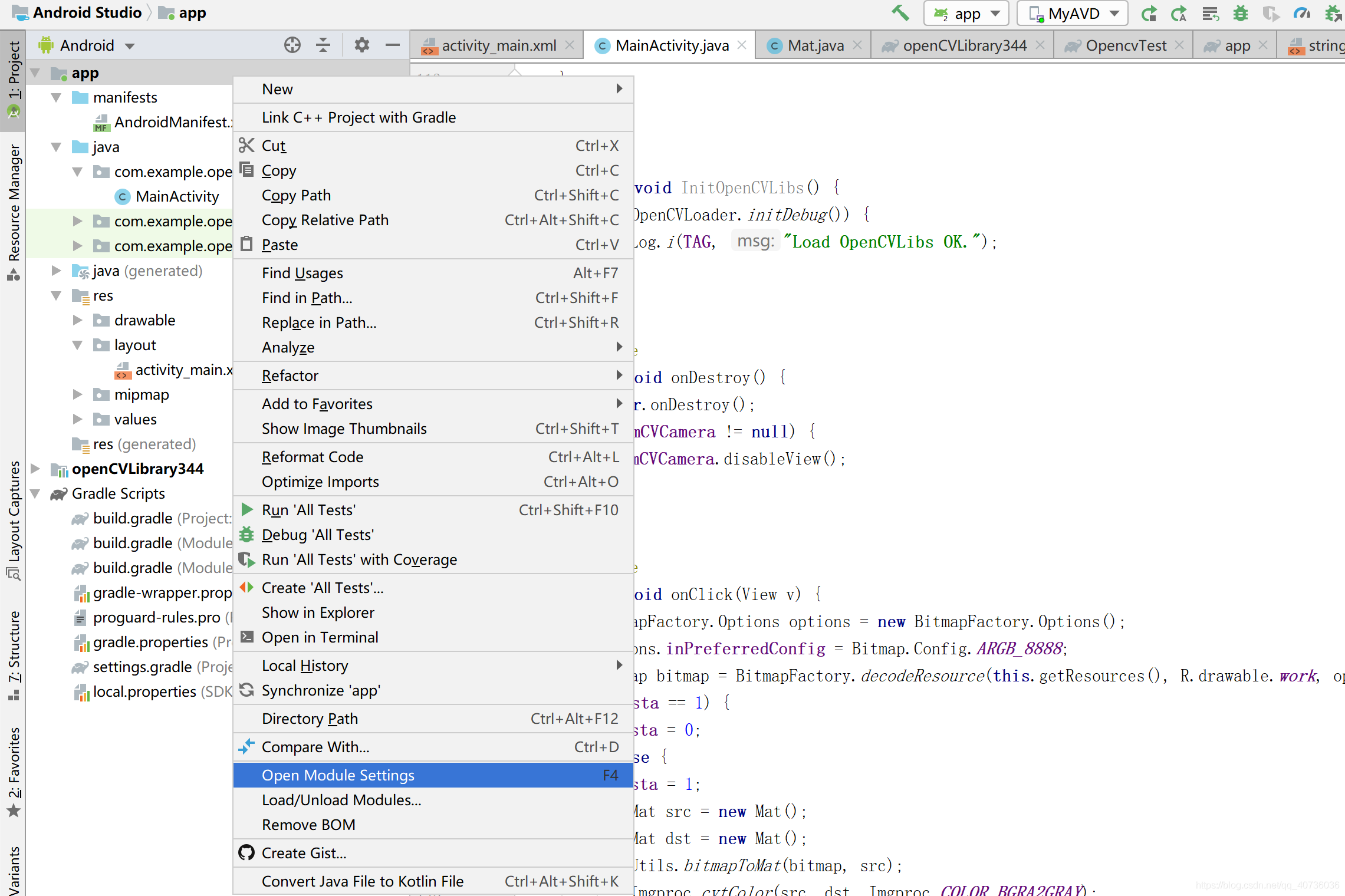
Task: Close the openCVLibrary344 tab
Action: [x=1040, y=45]
